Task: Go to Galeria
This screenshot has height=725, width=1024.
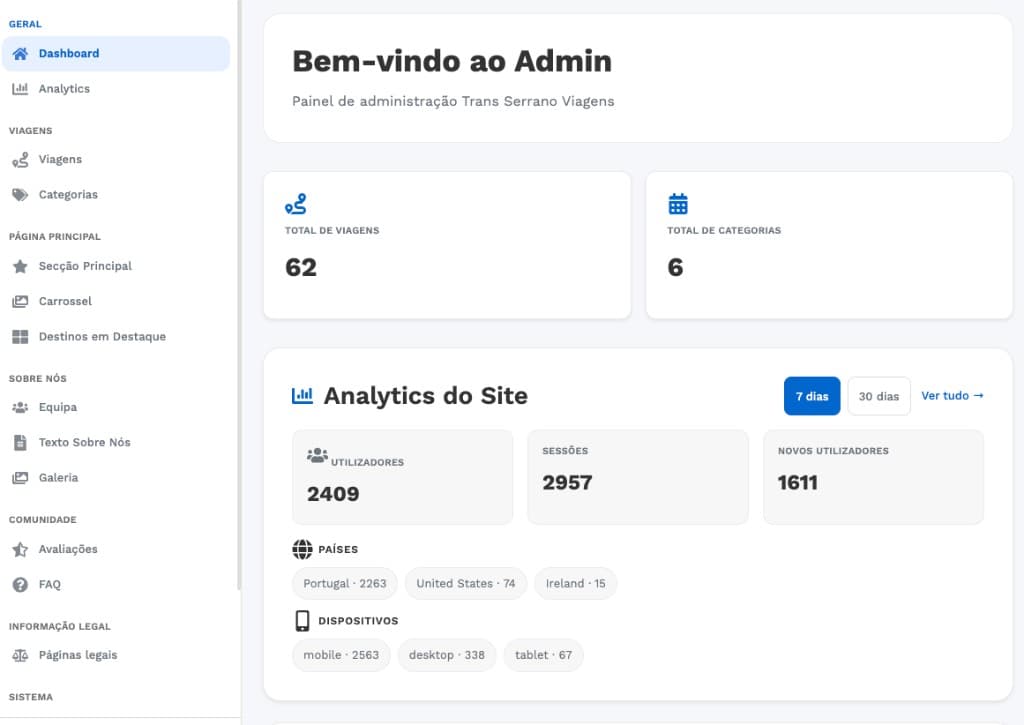Action: click(116, 478)
